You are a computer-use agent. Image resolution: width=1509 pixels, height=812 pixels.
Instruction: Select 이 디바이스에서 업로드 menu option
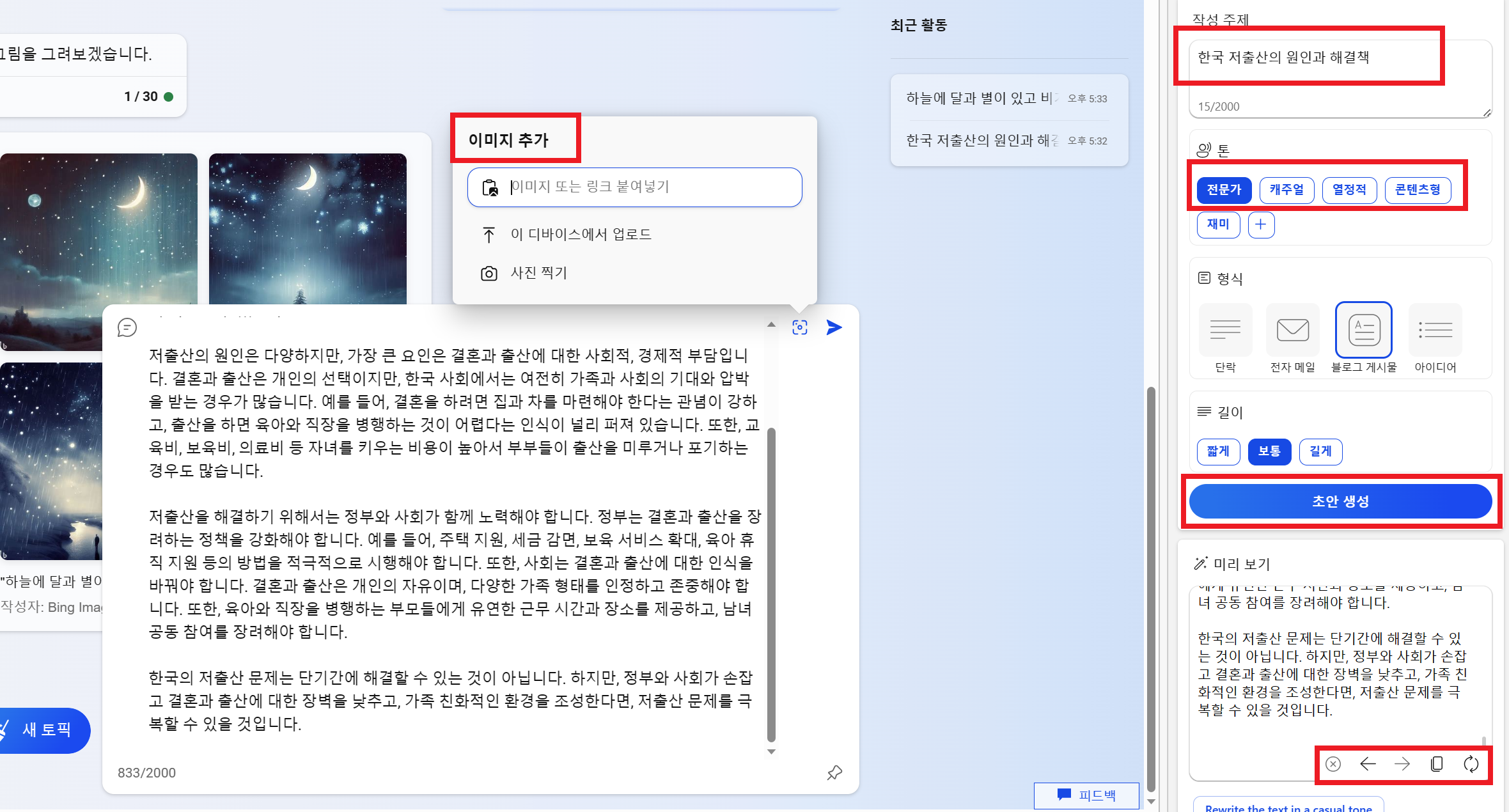tap(581, 235)
